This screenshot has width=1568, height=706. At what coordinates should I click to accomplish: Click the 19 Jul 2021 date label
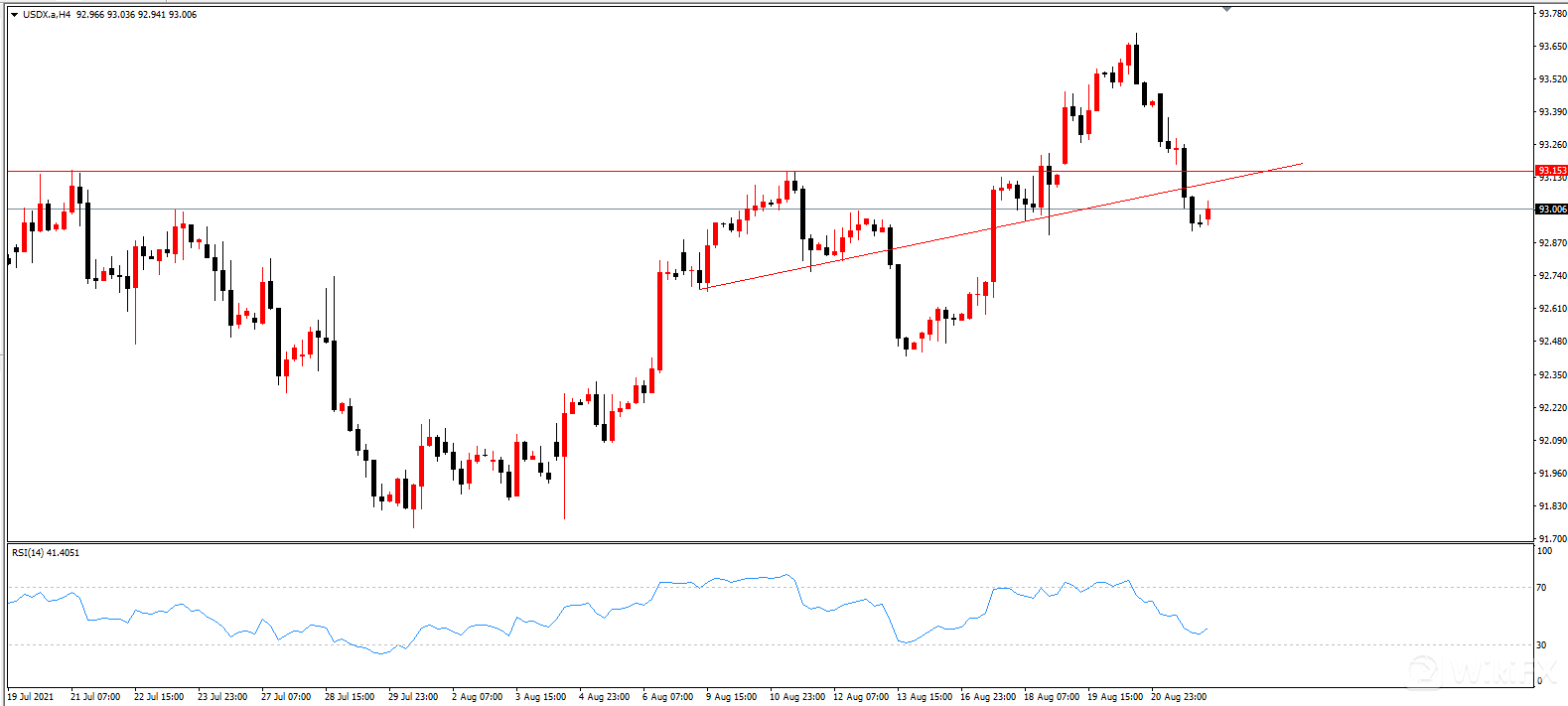pyautogui.click(x=31, y=697)
